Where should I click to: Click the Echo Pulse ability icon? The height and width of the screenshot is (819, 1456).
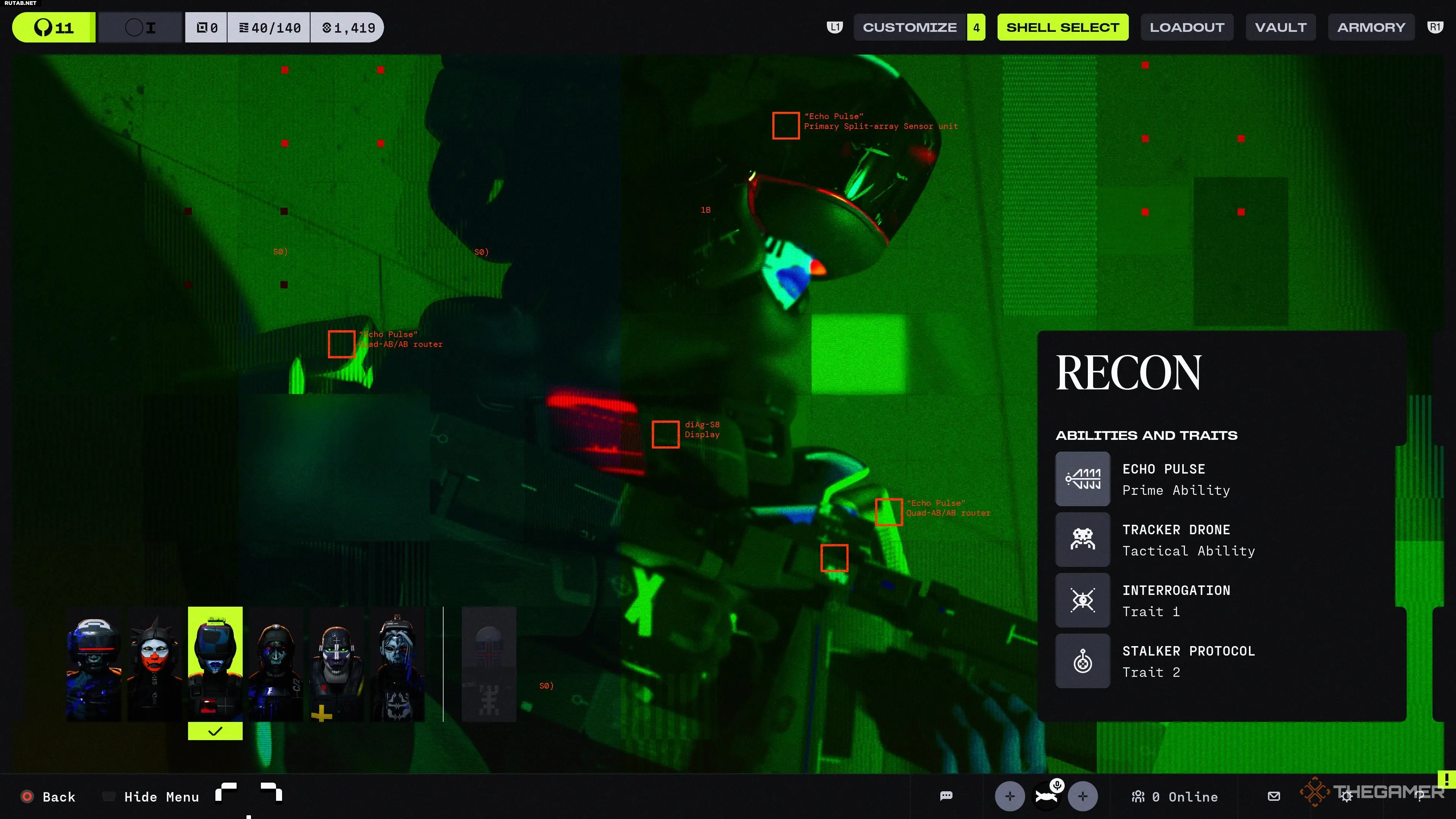(x=1083, y=479)
